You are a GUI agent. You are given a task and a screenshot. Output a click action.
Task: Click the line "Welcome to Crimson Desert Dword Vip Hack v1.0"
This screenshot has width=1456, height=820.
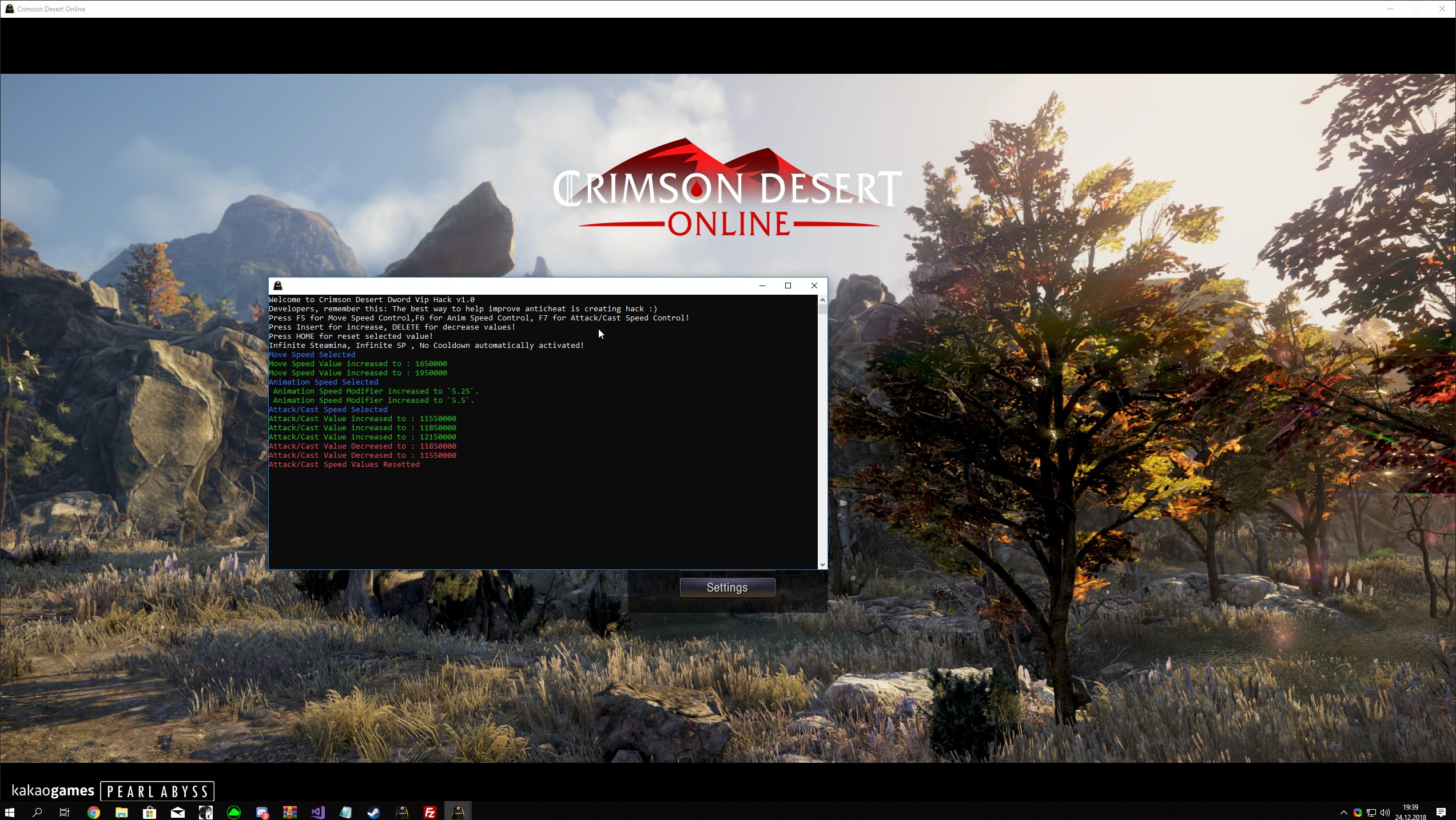click(x=372, y=299)
